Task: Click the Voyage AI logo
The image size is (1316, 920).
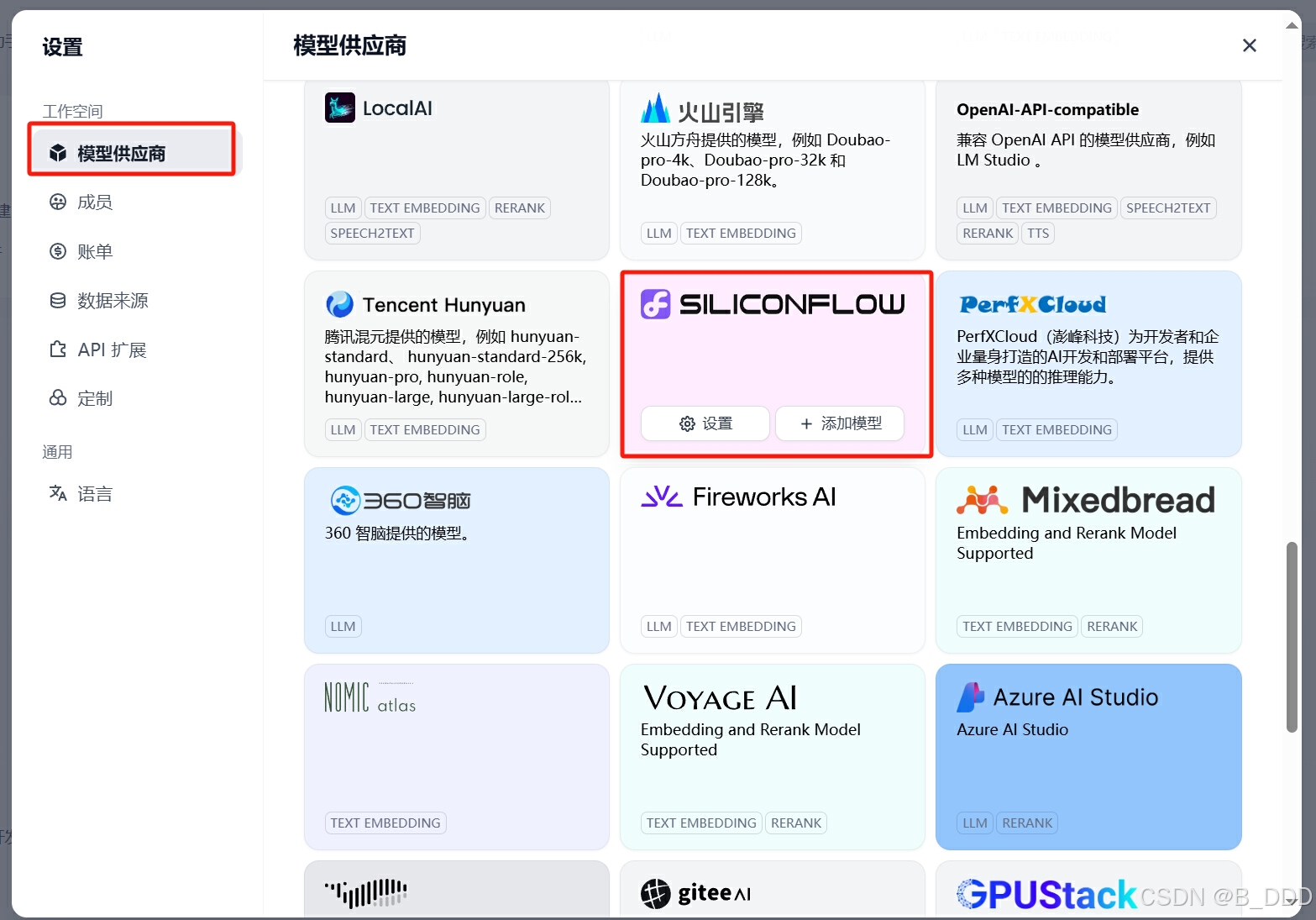Action: pyautogui.click(x=720, y=697)
